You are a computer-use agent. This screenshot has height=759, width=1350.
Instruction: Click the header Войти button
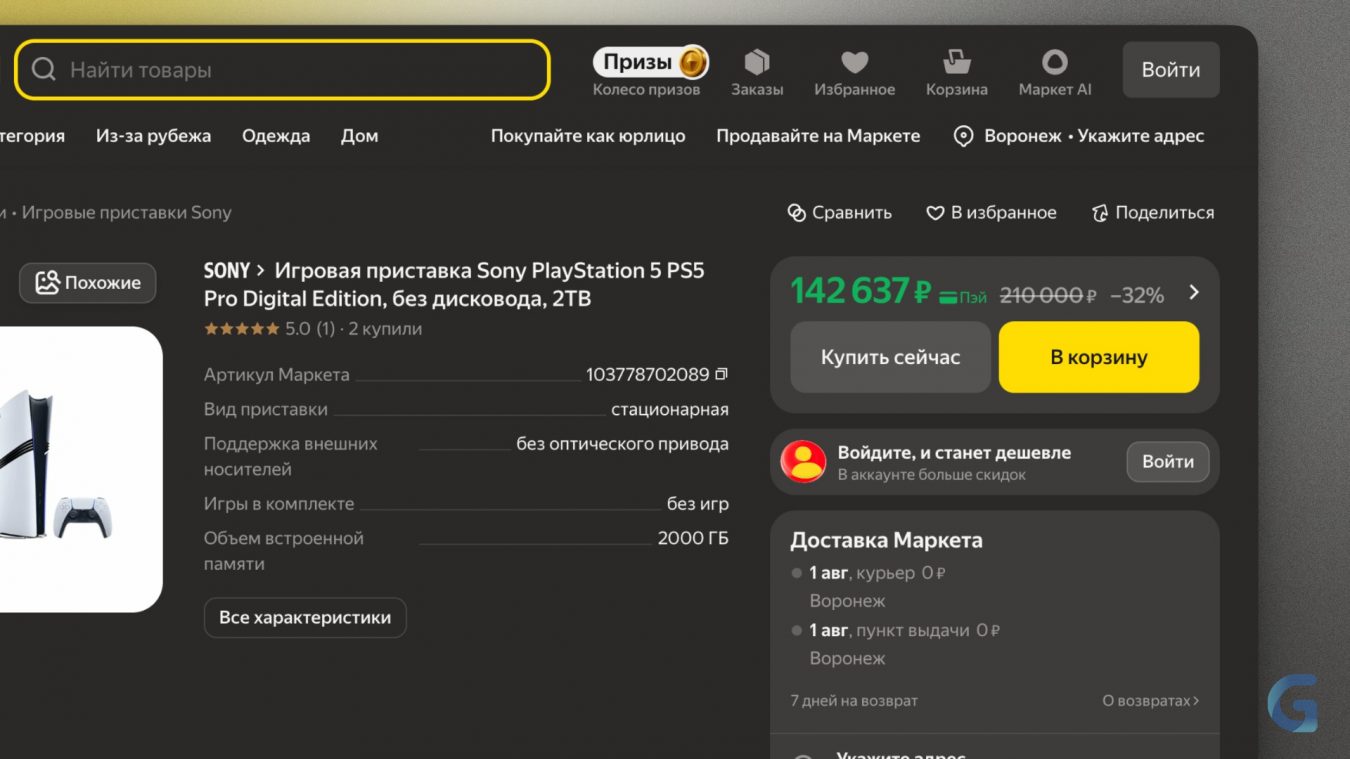click(x=1171, y=70)
